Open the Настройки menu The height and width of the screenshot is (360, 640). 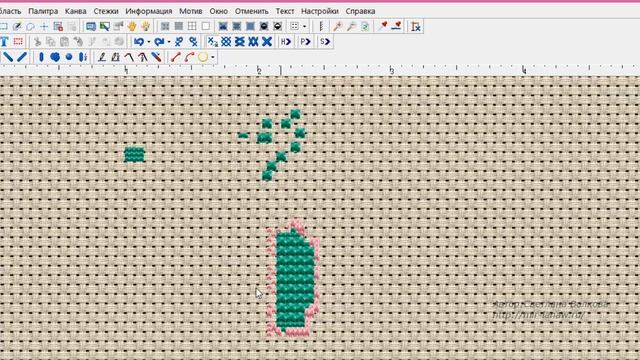(x=320, y=11)
